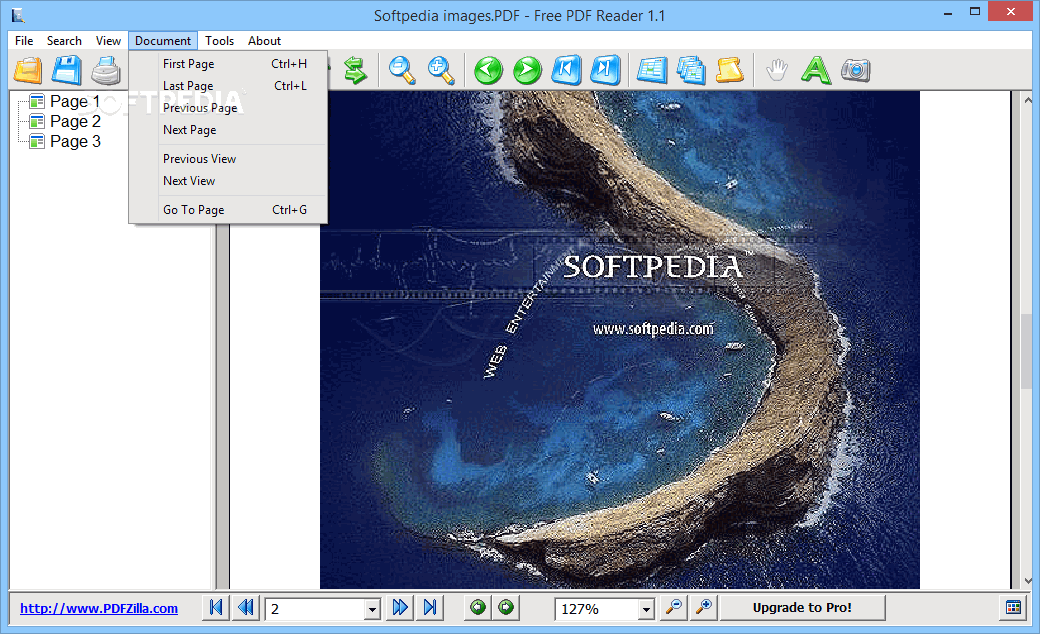The height and width of the screenshot is (634, 1040).
Task: Choose First Page from Document menu
Action: (228, 64)
